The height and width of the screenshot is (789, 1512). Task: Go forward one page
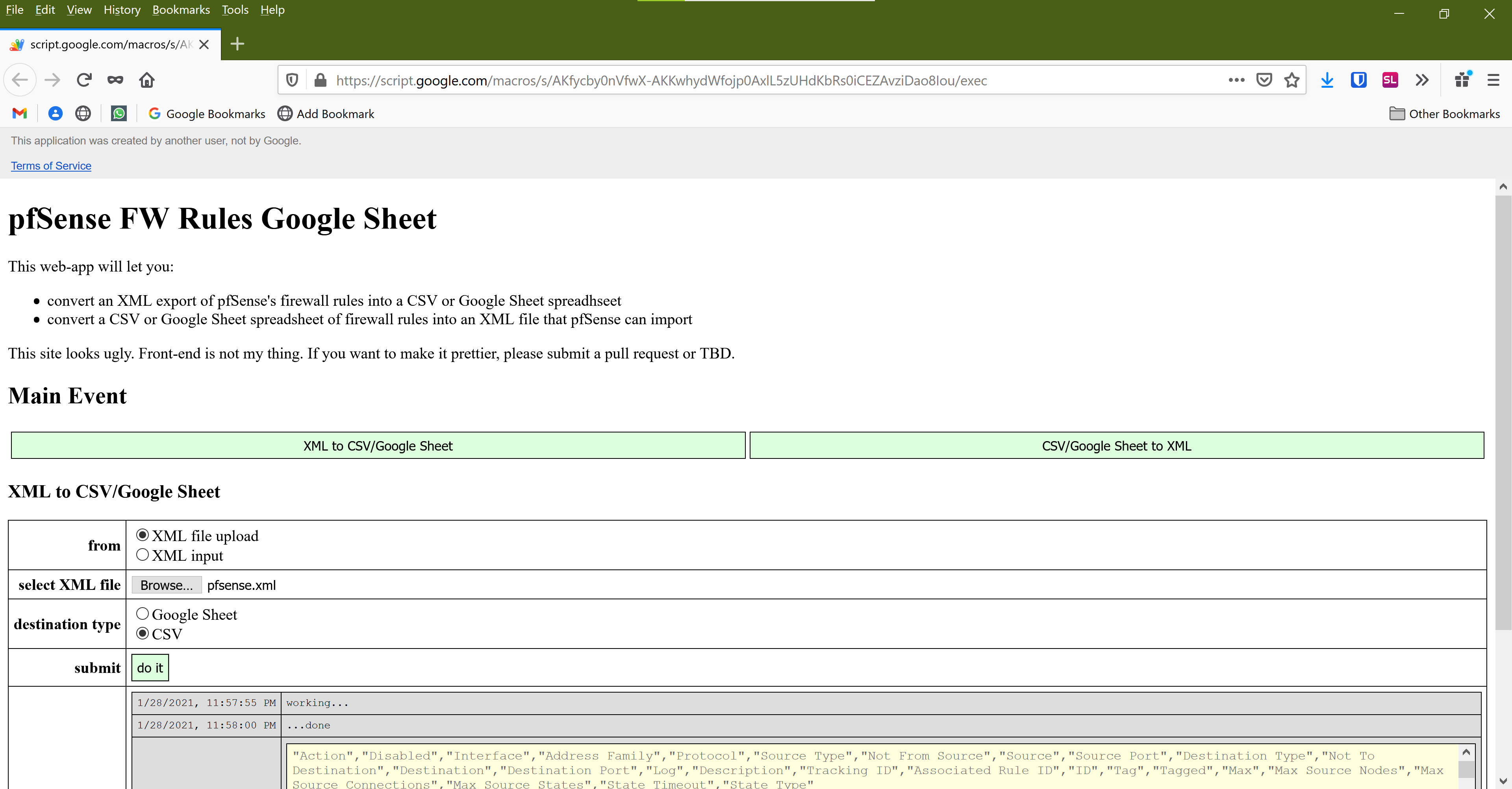52,80
